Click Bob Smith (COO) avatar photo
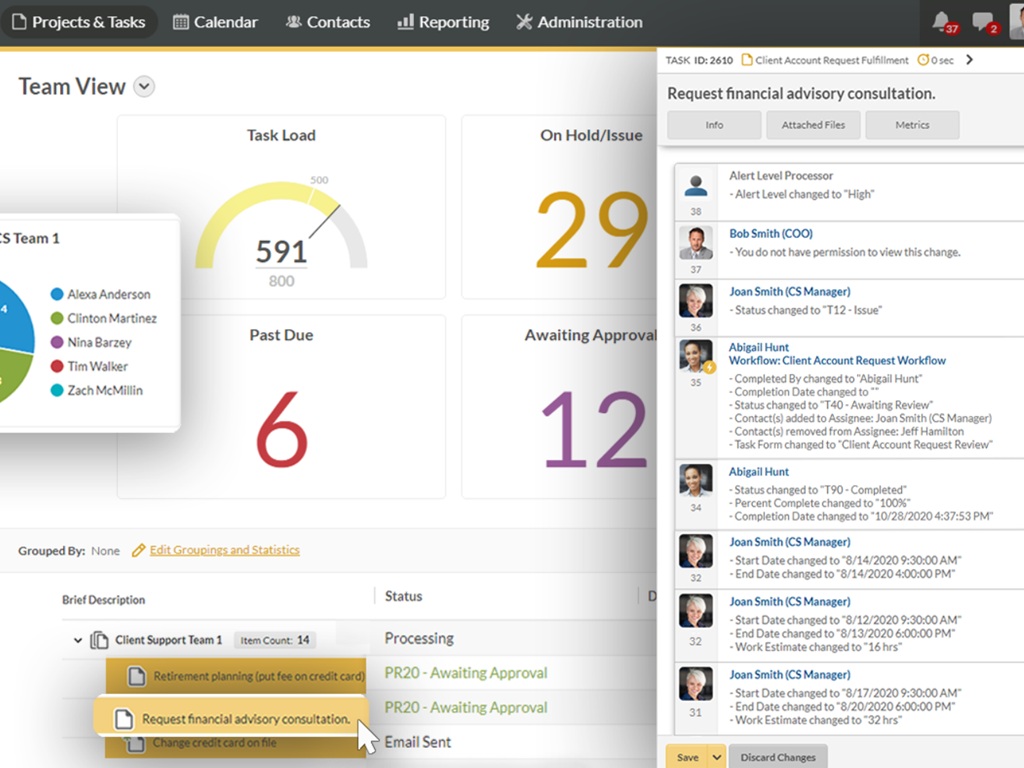Screen dimensions: 1024x768 click(x=696, y=243)
